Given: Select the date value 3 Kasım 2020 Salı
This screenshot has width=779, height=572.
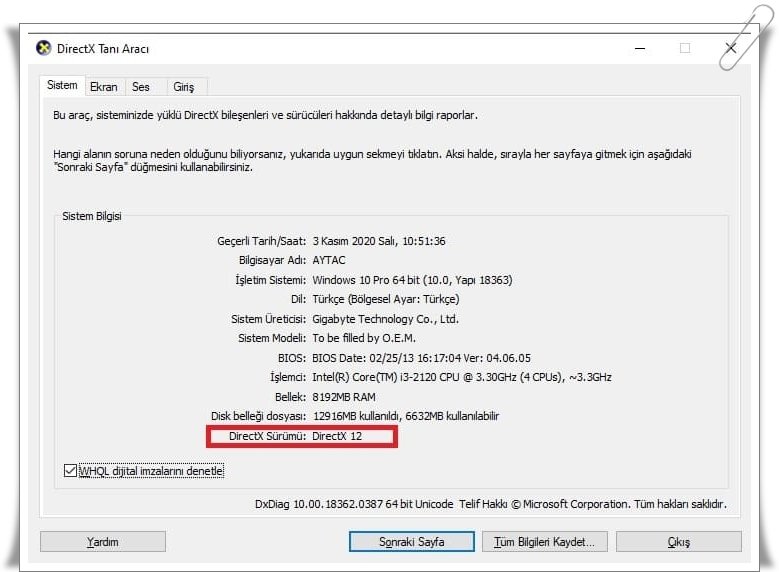Looking at the screenshot, I should pos(379,241).
